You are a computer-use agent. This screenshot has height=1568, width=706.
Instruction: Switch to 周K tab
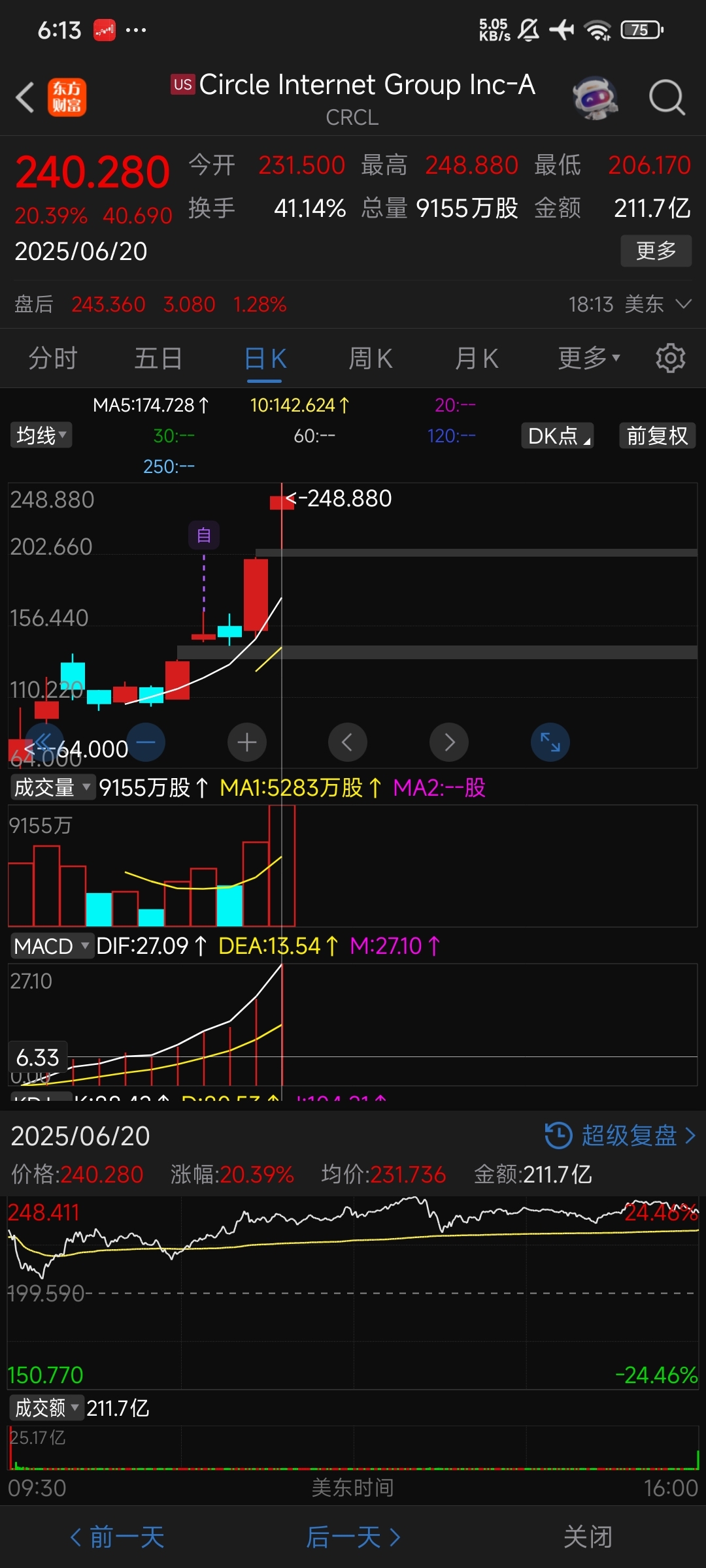point(371,359)
